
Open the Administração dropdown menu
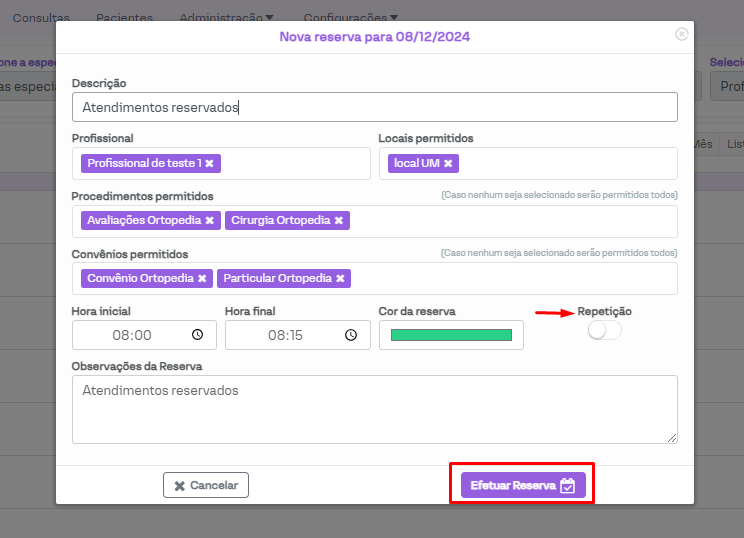(226, 18)
